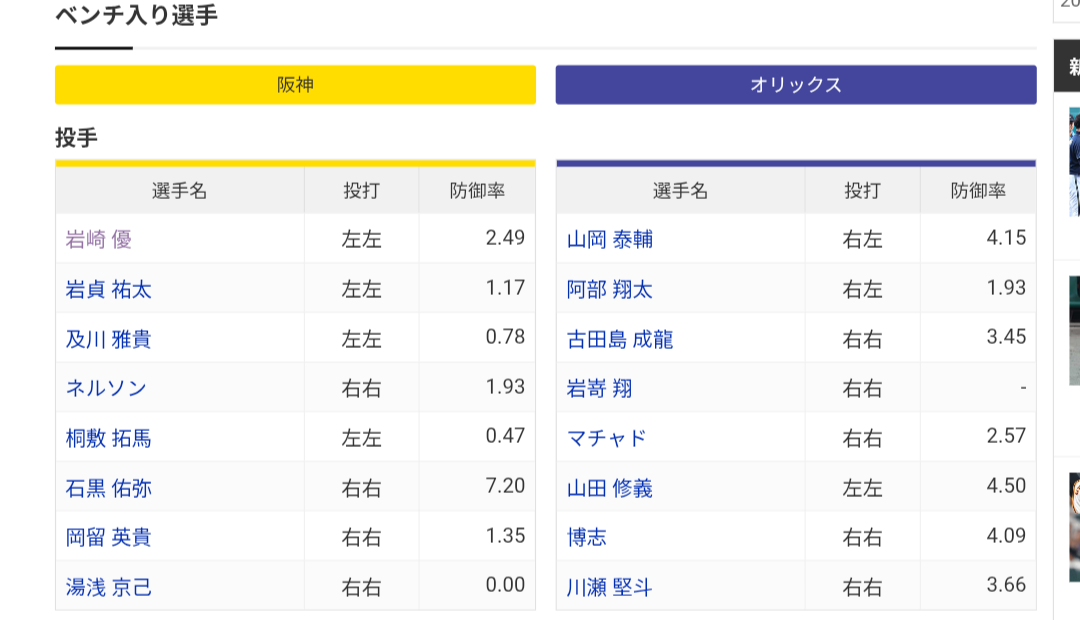Click the top sidebar player photo thumbnail
Viewport: 1080px width, 620px height.
(x=1073, y=160)
